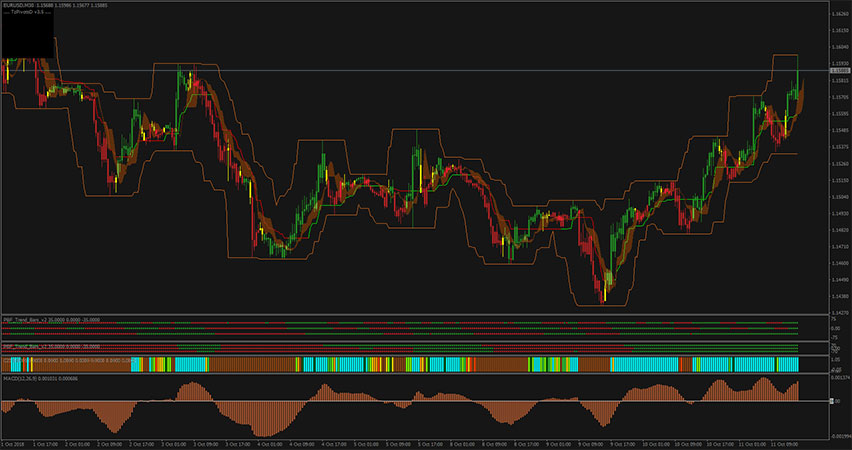
Task: Click the '5 Oct 09:00' time label
Action: (398, 444)
